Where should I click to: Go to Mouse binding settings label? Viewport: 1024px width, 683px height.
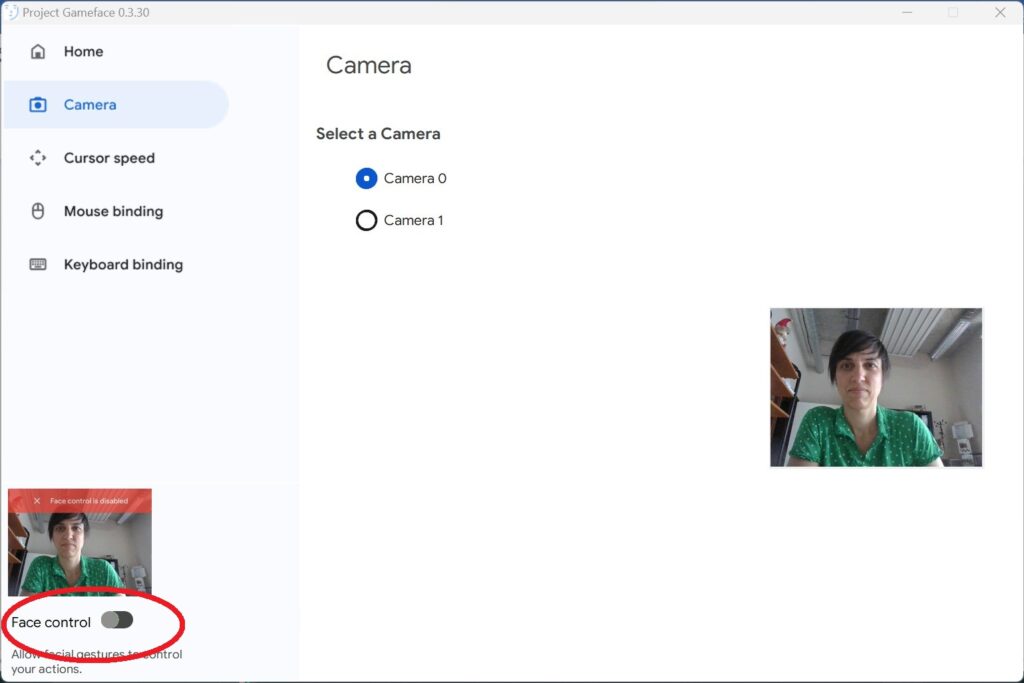tap(113, 211)
